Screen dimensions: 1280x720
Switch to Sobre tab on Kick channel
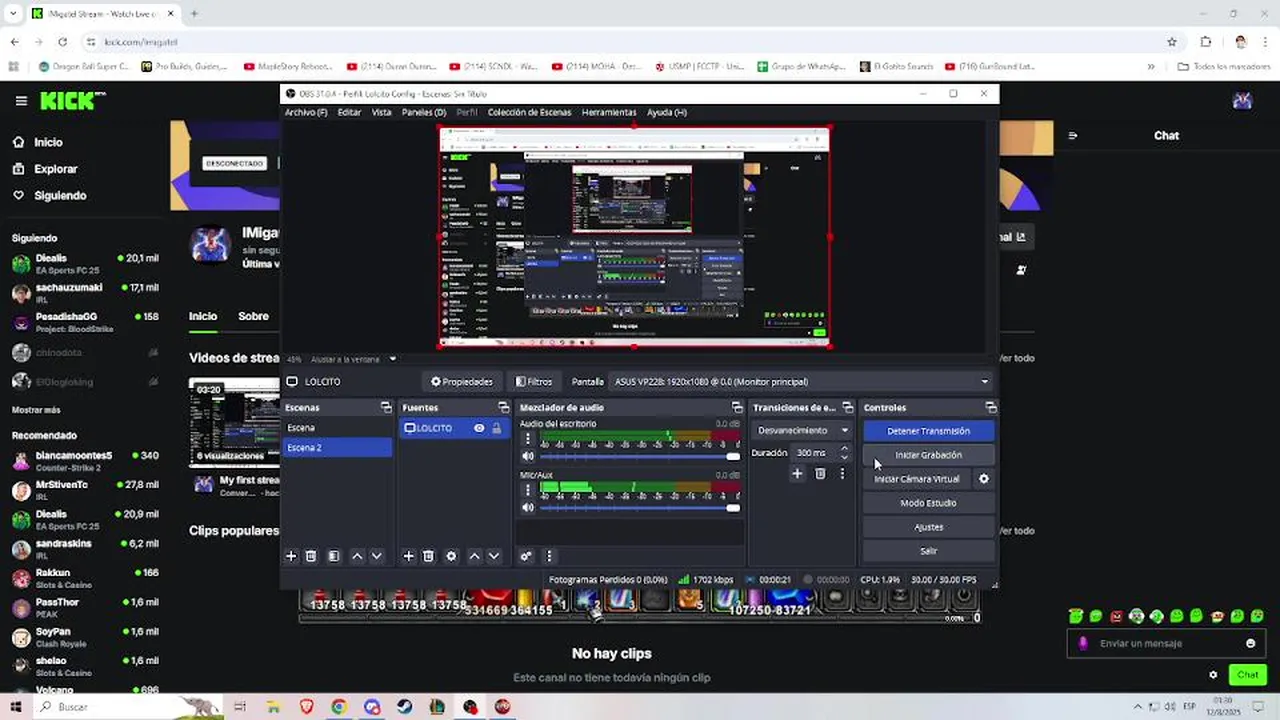point(253,316)
